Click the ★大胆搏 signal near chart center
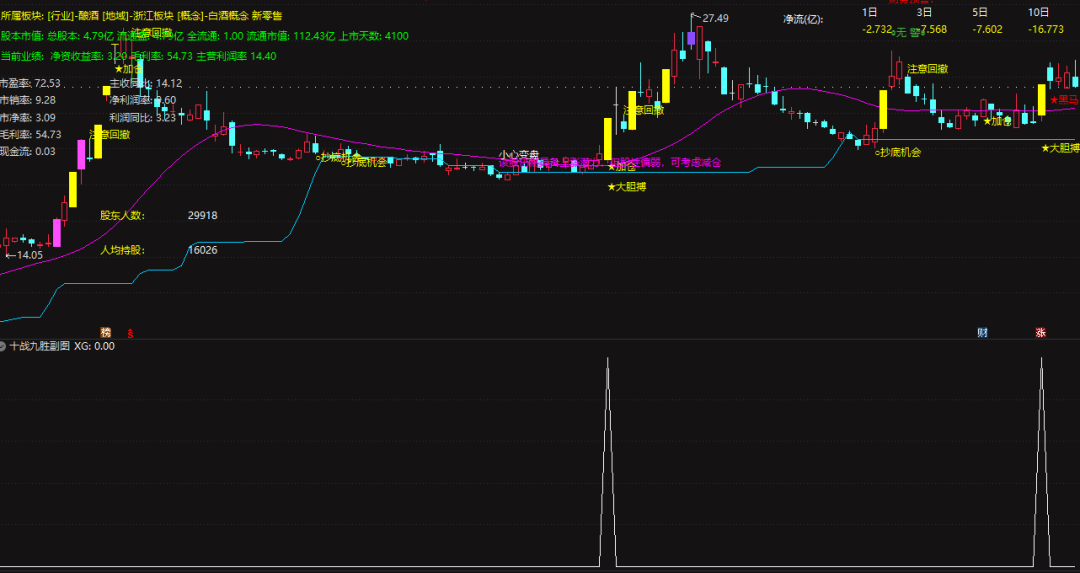 point(627,187)
